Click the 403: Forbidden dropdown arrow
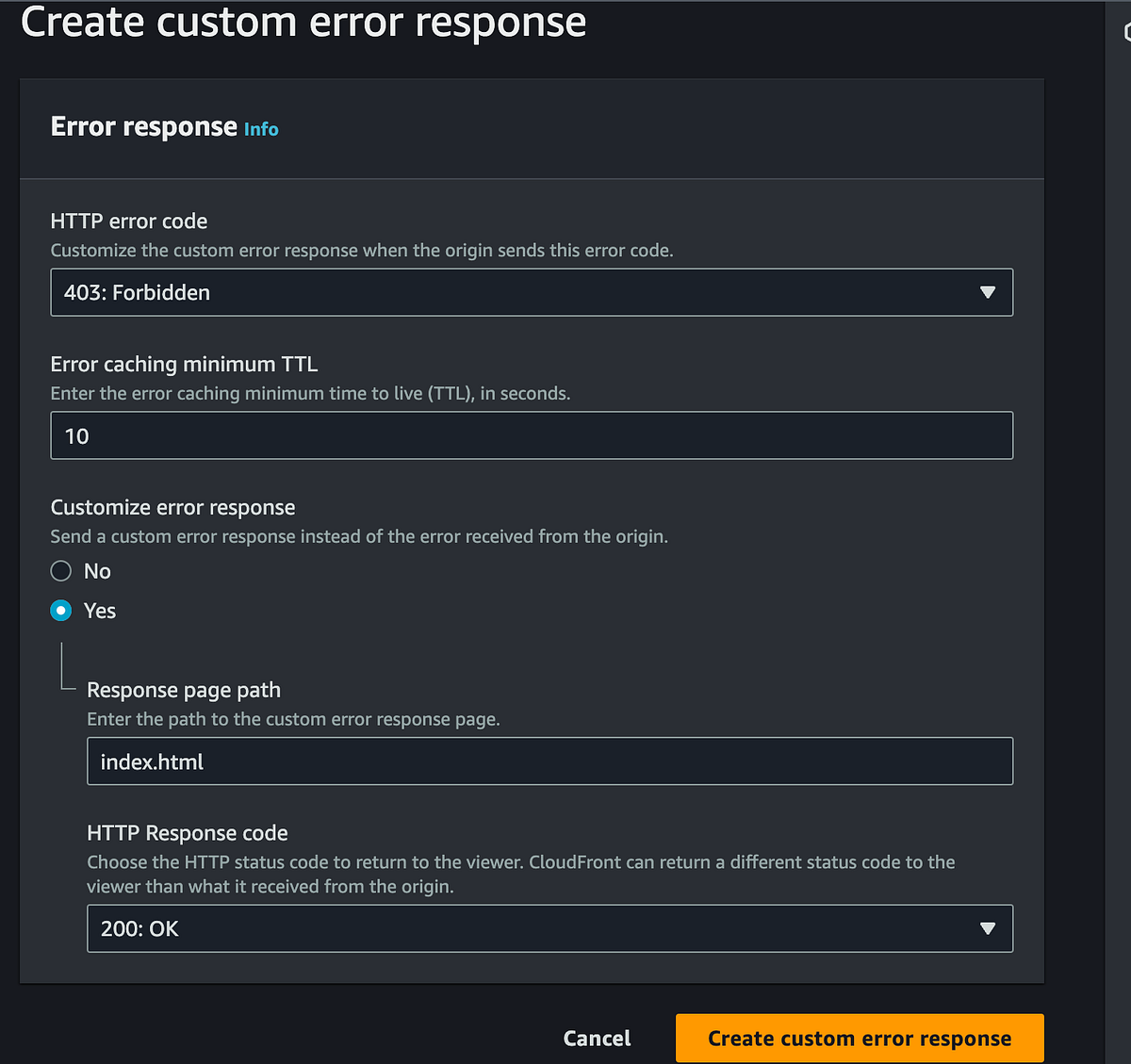Image resolution: width=1131 pixels, height=1064 pixels. (988, 292)
